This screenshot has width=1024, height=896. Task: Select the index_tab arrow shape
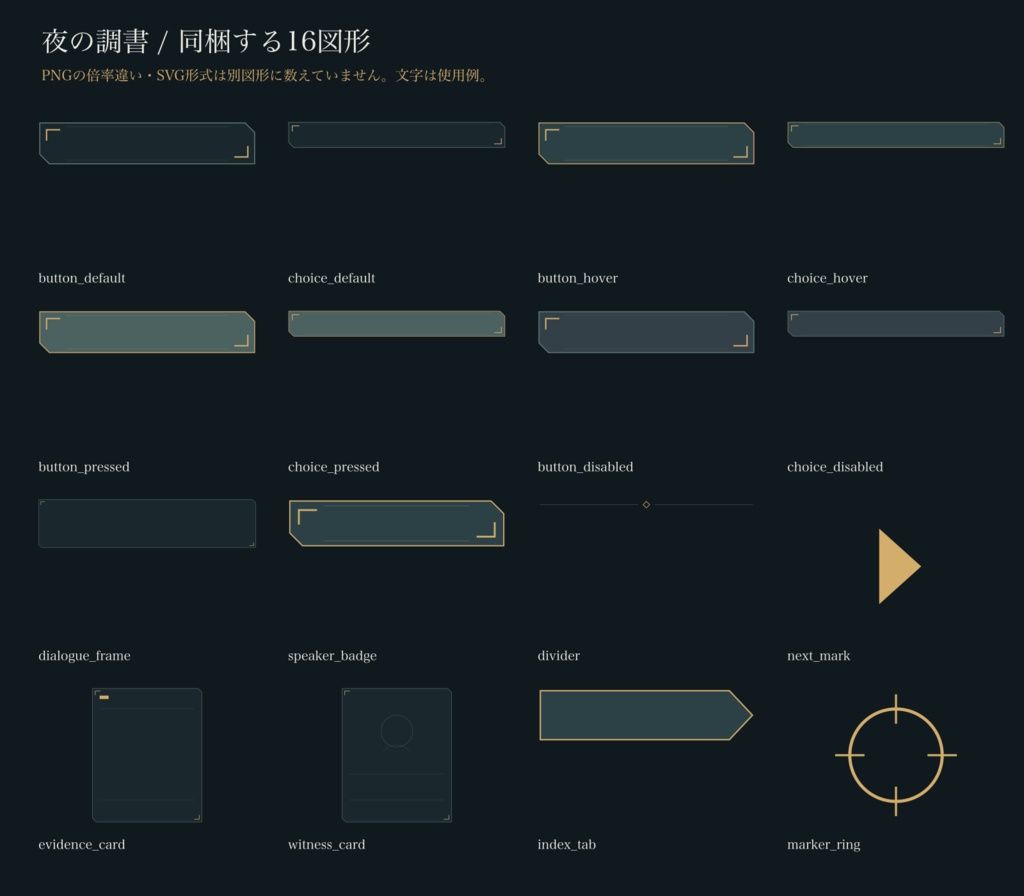646,715
